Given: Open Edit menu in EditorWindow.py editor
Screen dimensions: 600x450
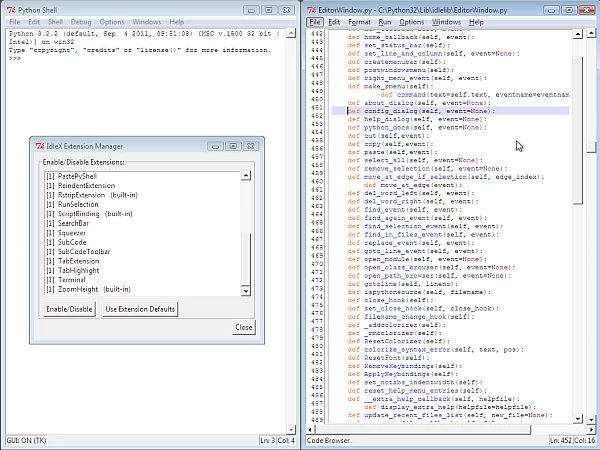Looking at the screenshot, I should tap(334, 22).
